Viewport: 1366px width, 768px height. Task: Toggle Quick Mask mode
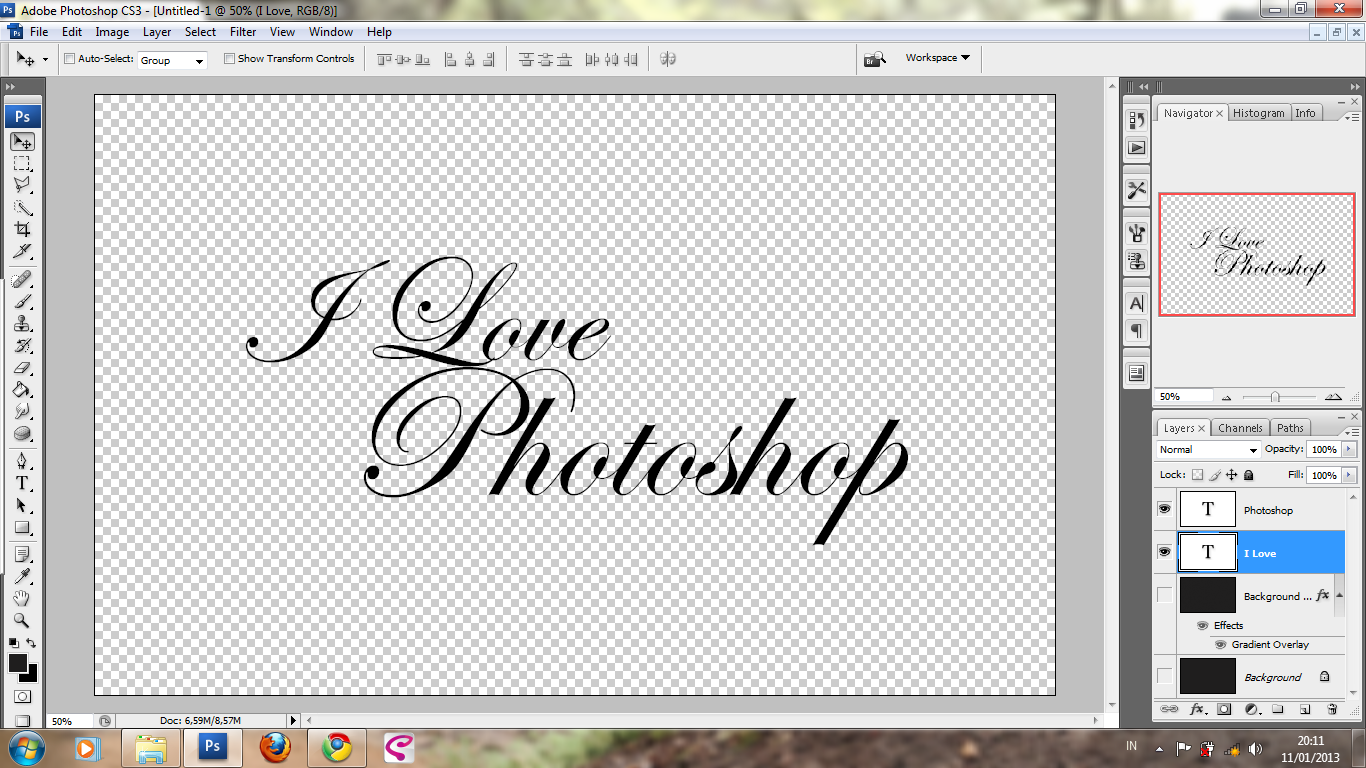click(22, 696)
